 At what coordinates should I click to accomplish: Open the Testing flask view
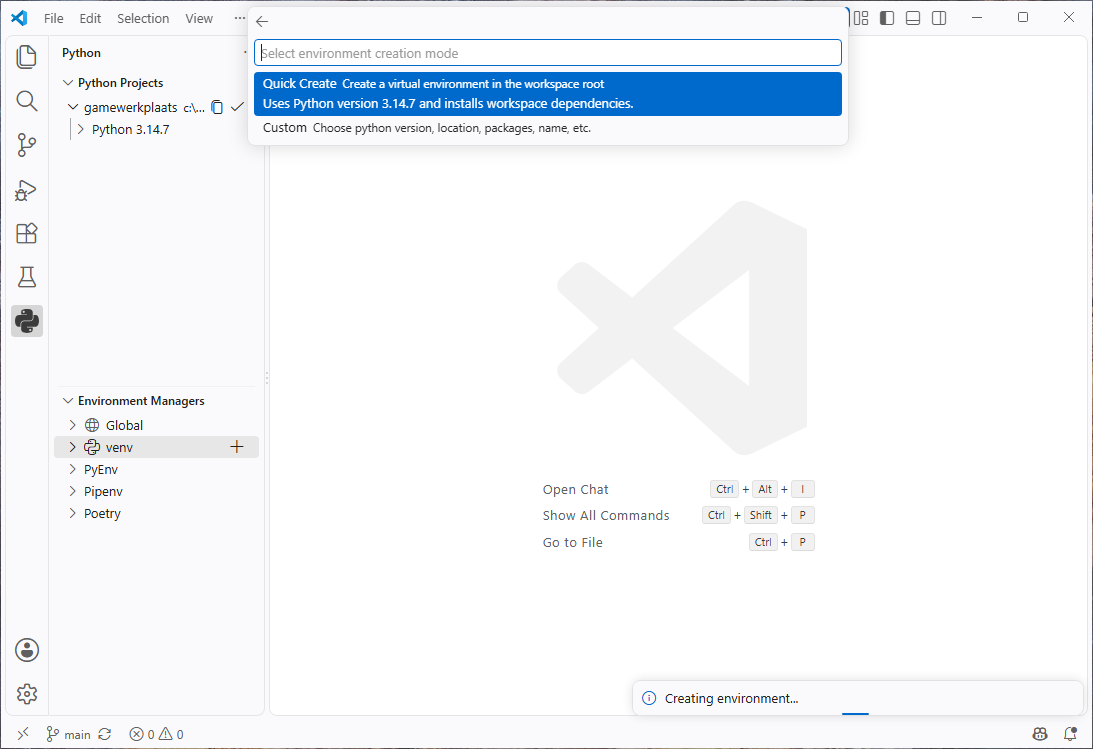click(26, 277)
